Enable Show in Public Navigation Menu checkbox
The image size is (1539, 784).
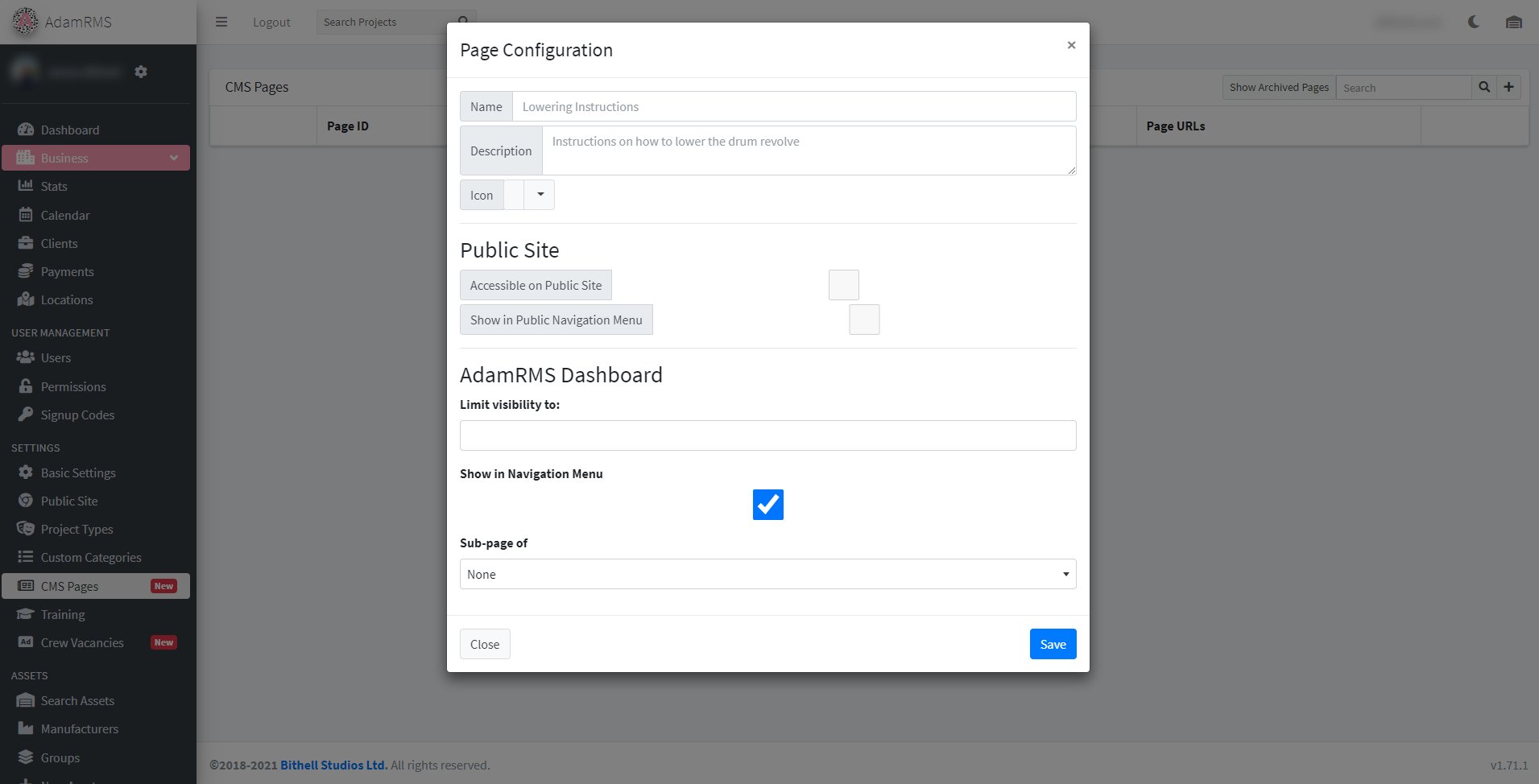coord(863,320)
